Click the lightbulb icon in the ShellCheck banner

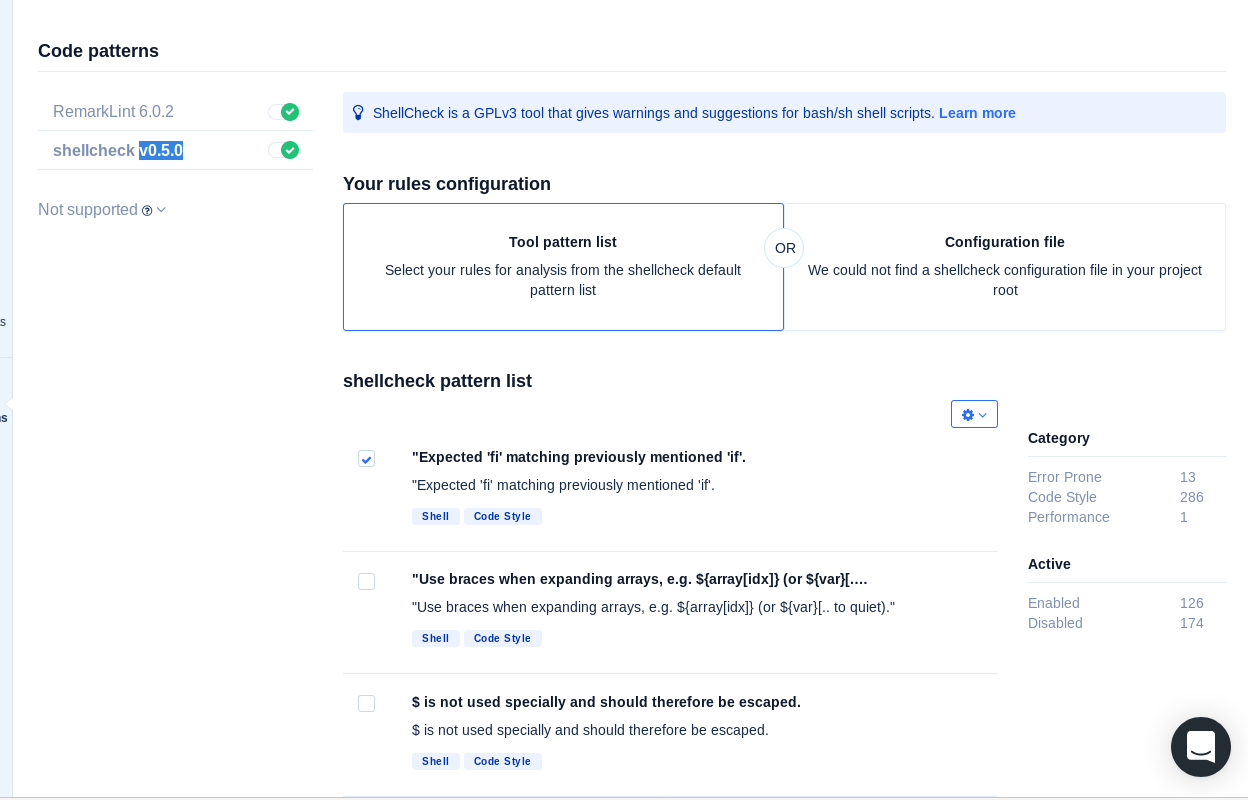[x=359, y=112]
